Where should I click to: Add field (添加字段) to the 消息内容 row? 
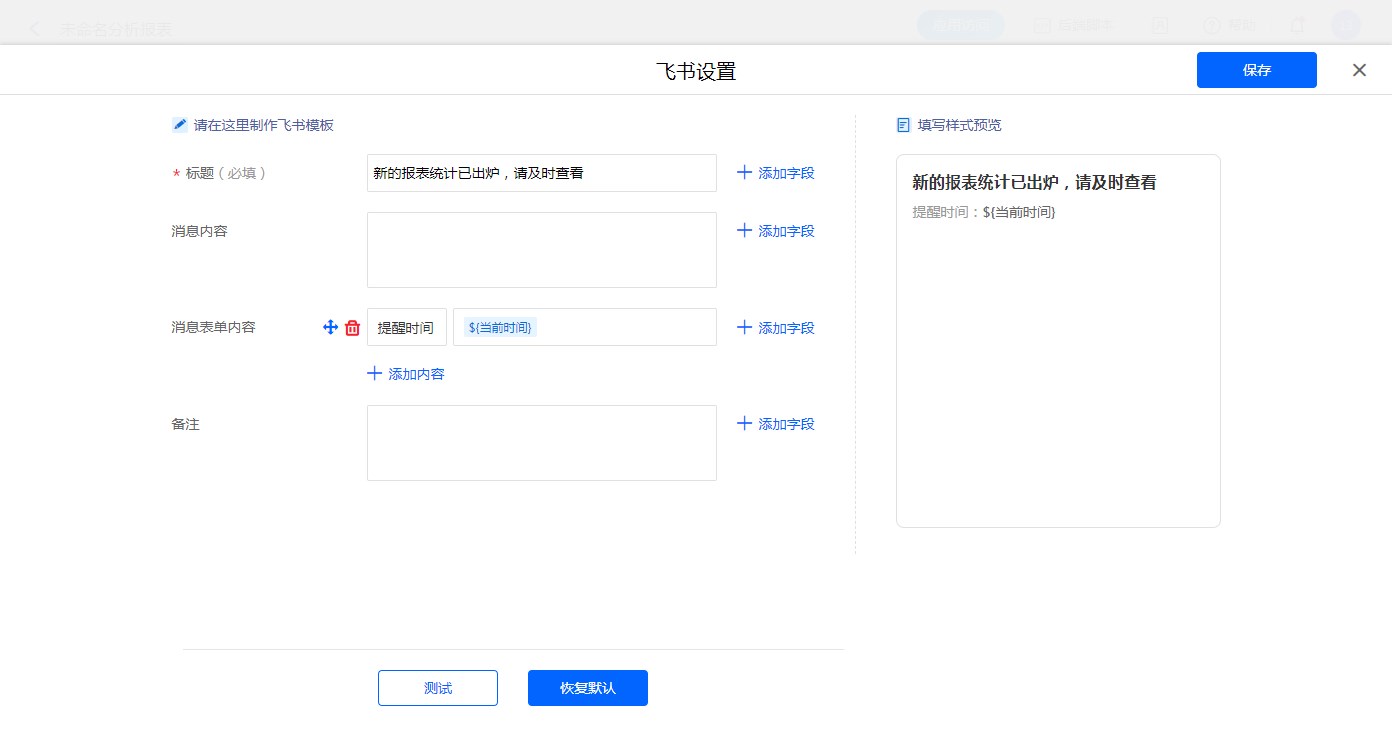click(776, 231)
